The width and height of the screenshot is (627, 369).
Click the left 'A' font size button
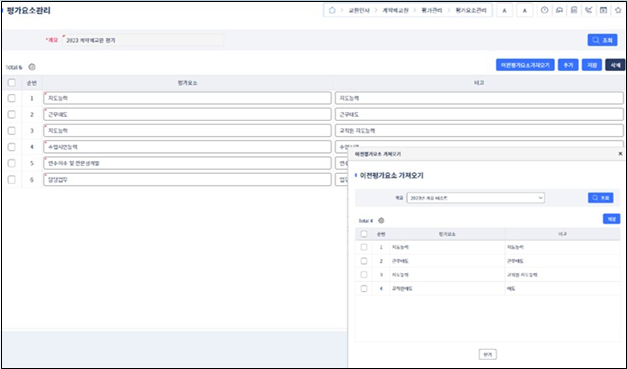pyautogui.click(x=505, y=11)
